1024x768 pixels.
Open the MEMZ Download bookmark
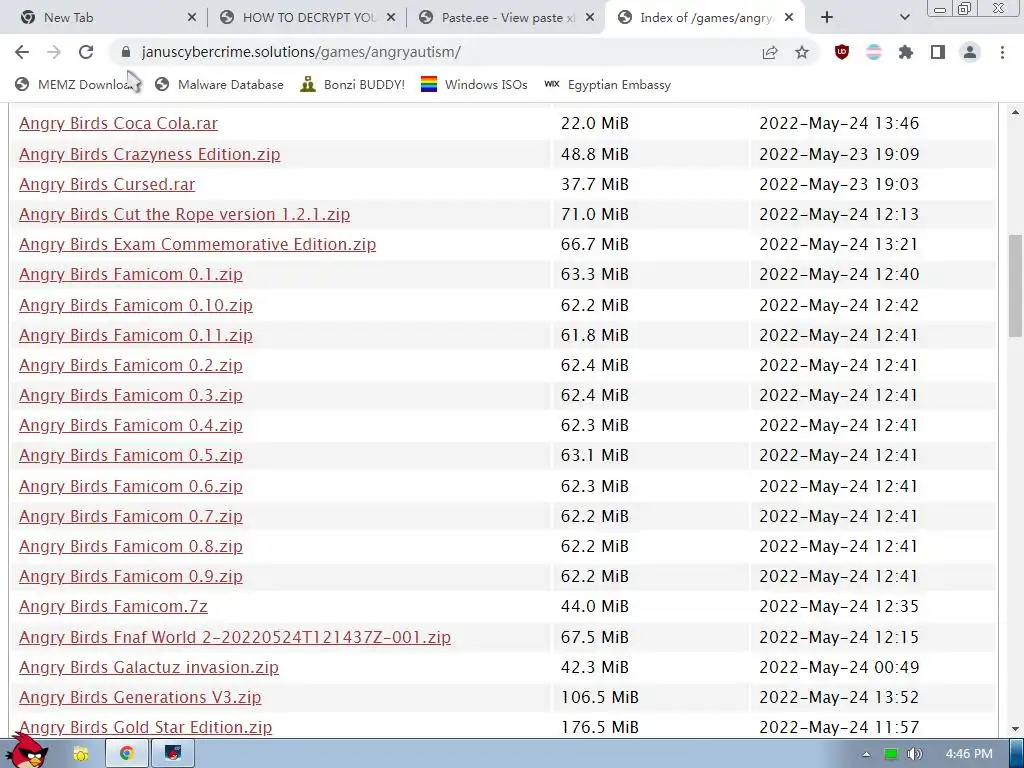pos(77,84)
